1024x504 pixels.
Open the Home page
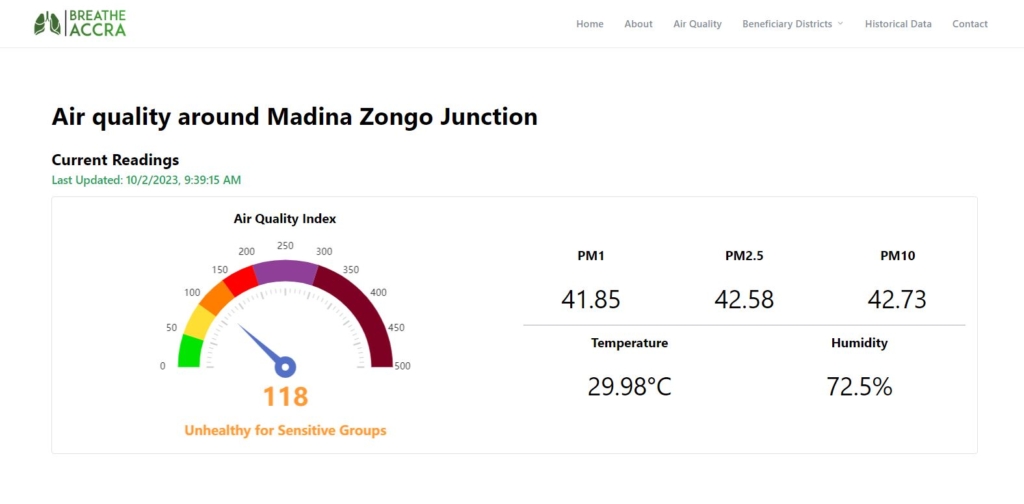pos(590,24)
